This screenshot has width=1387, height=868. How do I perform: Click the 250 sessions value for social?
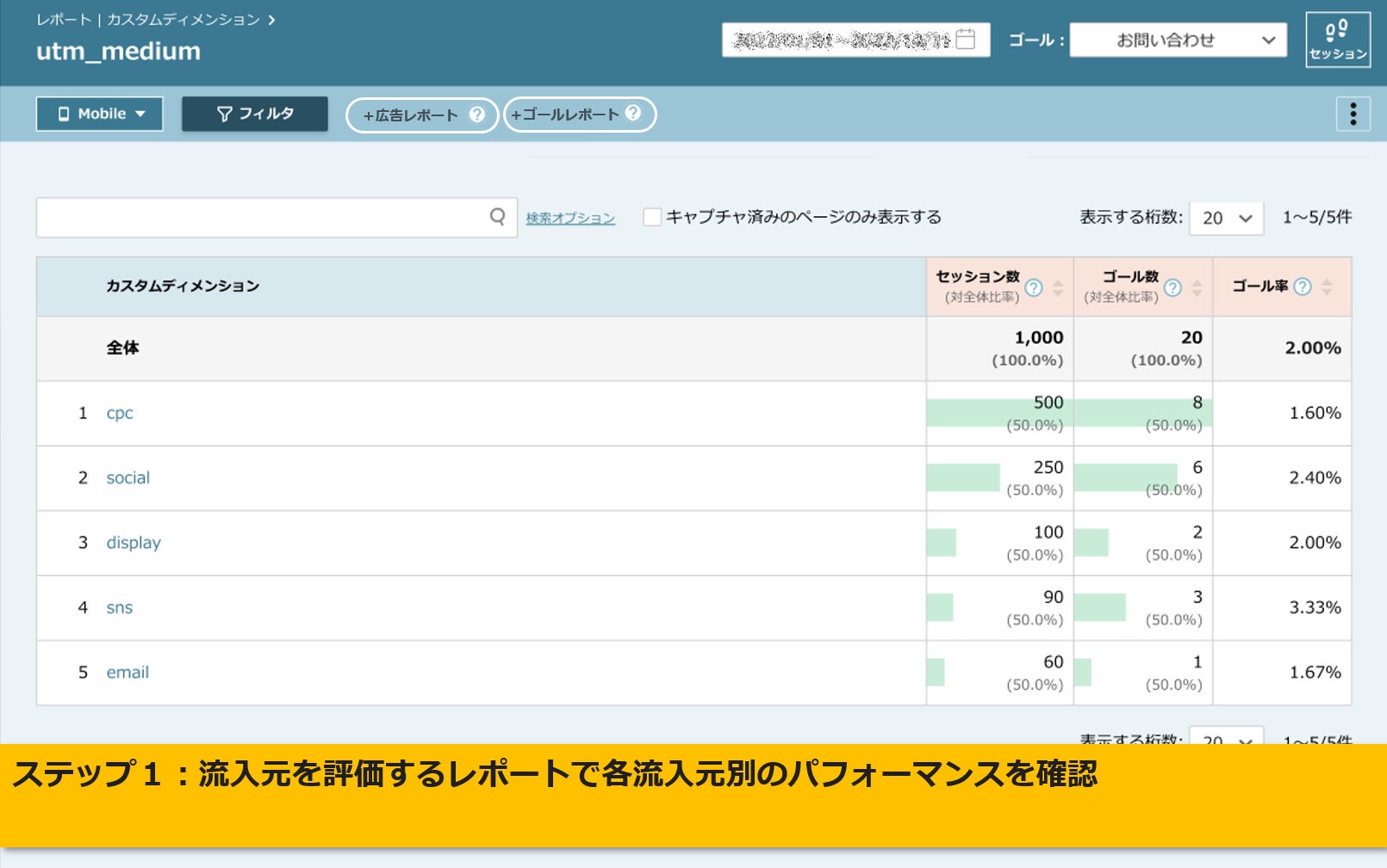coord(1048,468)
